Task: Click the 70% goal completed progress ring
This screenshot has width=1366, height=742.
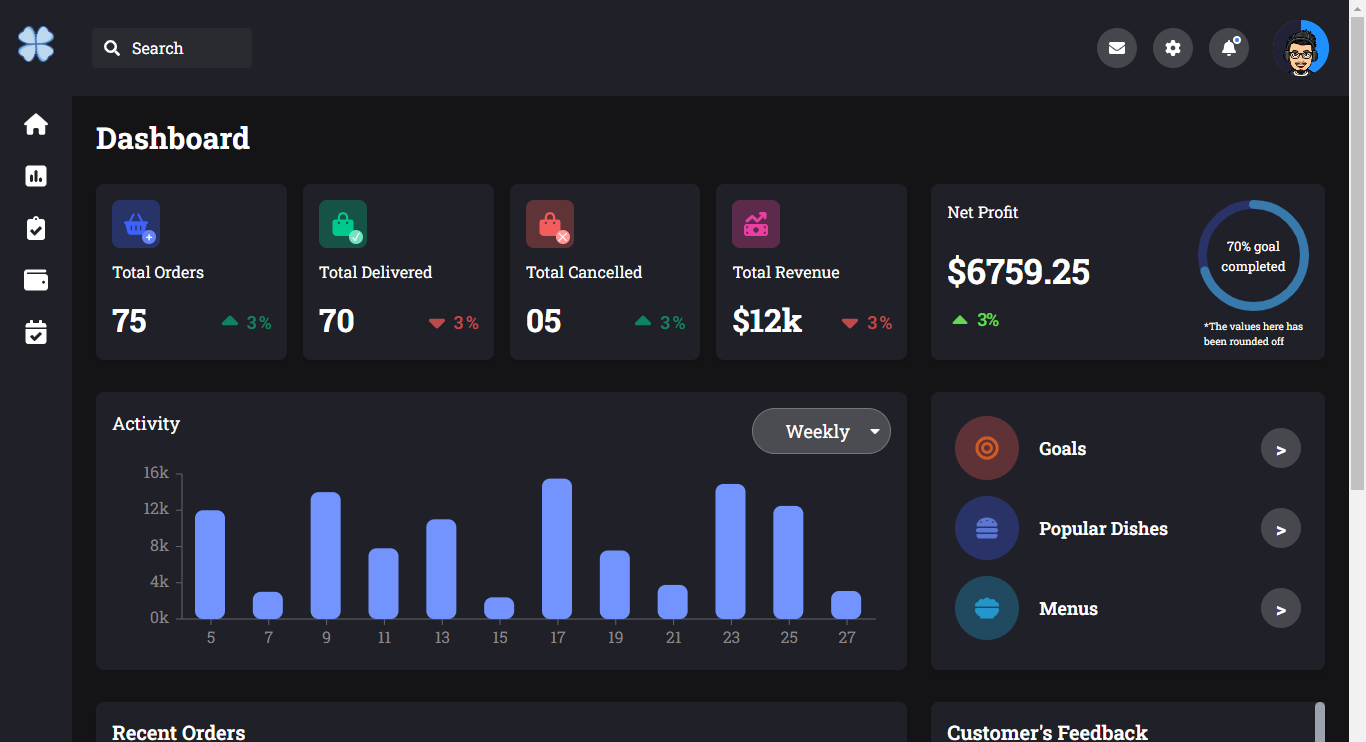Action: 1252,255
